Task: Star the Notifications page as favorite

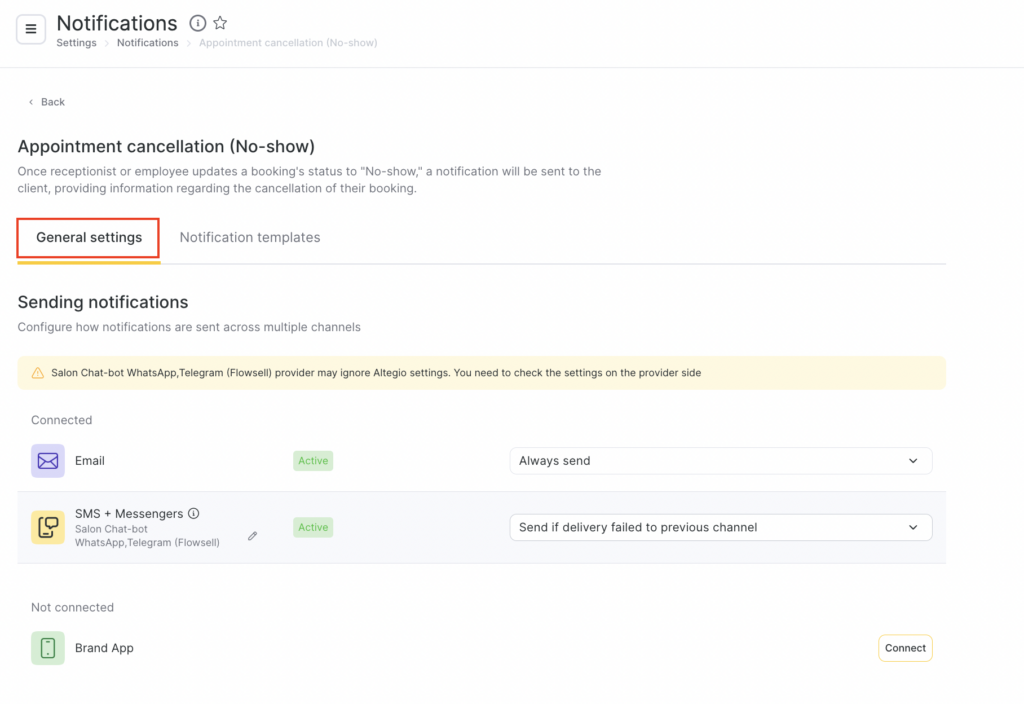Action: click(221, 23)
